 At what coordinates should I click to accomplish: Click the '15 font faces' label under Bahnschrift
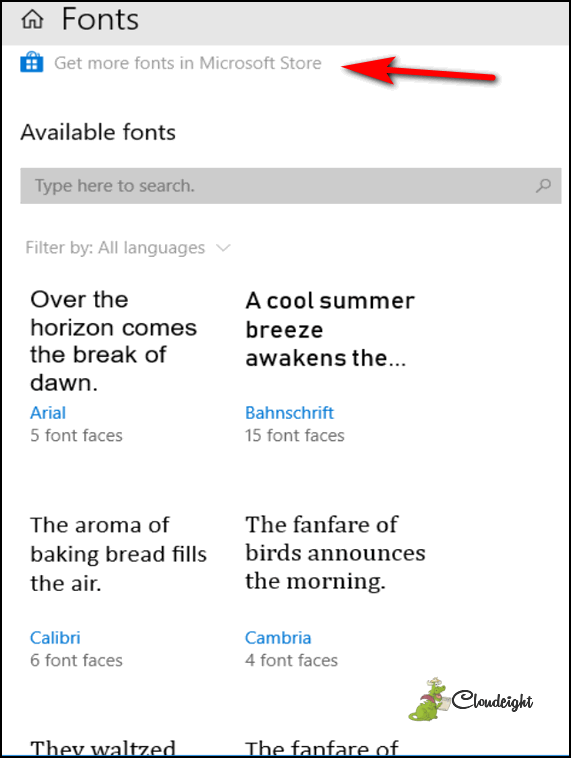(295, 436)
